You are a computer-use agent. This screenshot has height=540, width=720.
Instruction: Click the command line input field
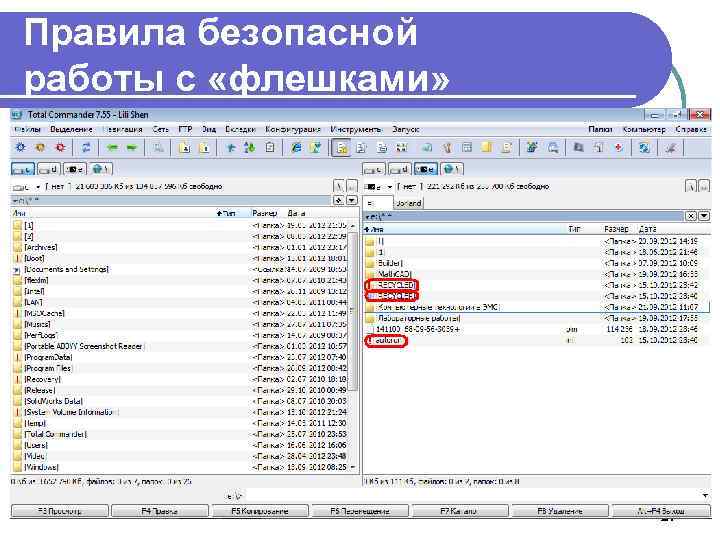(472, 496)
